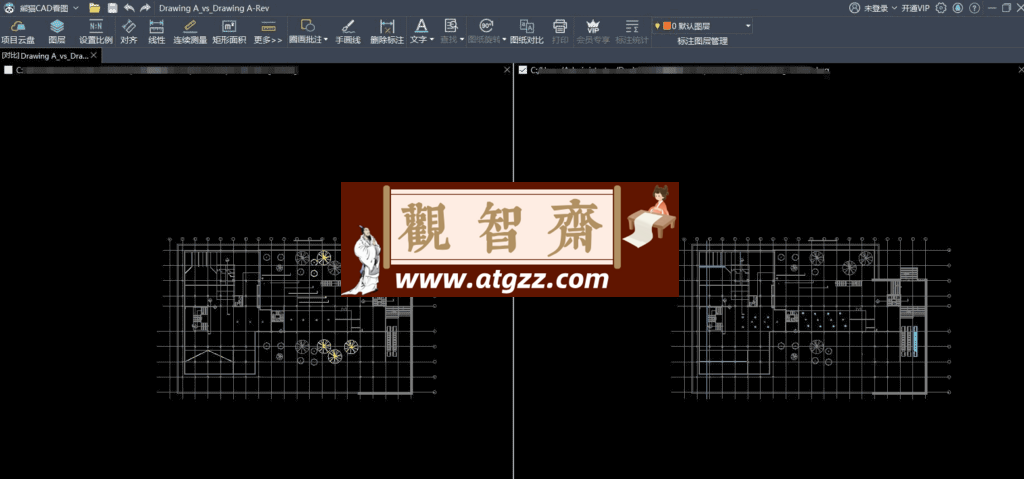Uncheck the right drawing pane checkbox
This screenshot has width=1024, height=479.
[522, 70]
